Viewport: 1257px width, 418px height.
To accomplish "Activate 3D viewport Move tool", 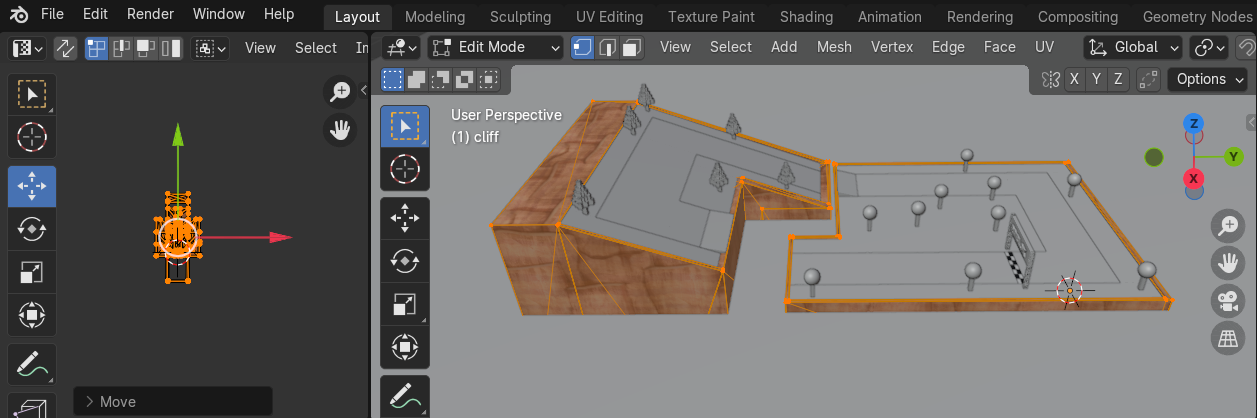I will click(405, 217).
